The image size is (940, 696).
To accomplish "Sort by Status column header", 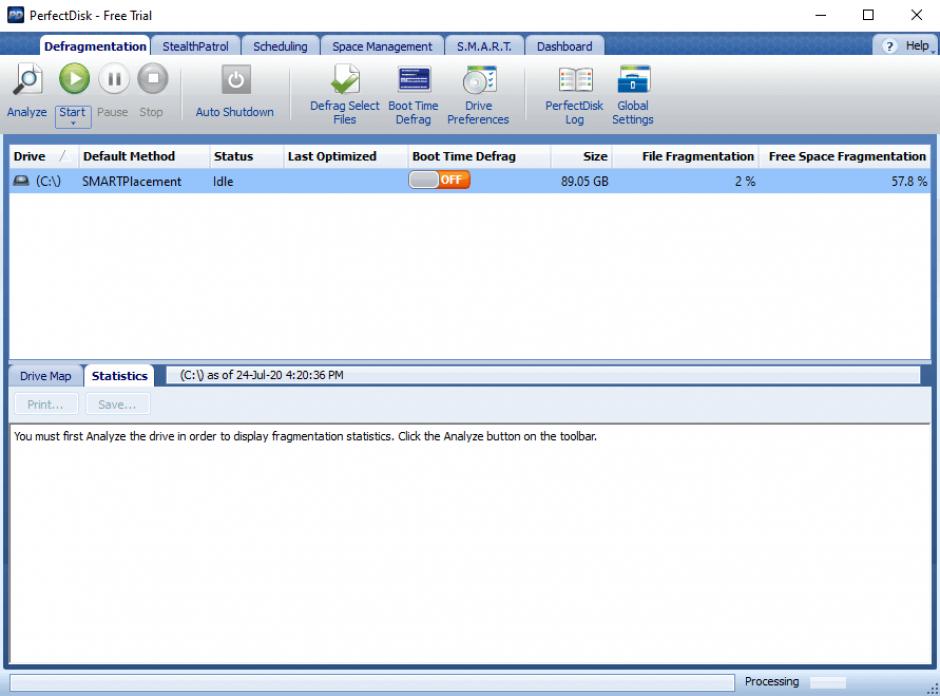I will click(246, 156).
